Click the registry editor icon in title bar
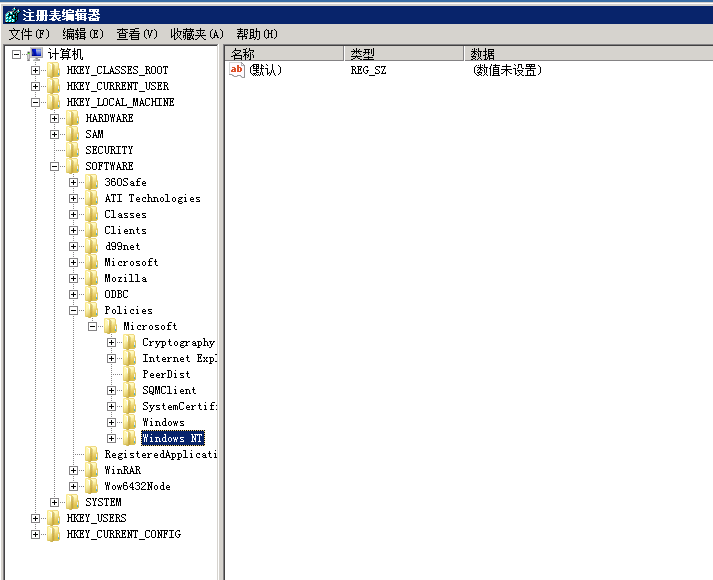This screenshot has height=580, width=713. [x=11, y=14]
